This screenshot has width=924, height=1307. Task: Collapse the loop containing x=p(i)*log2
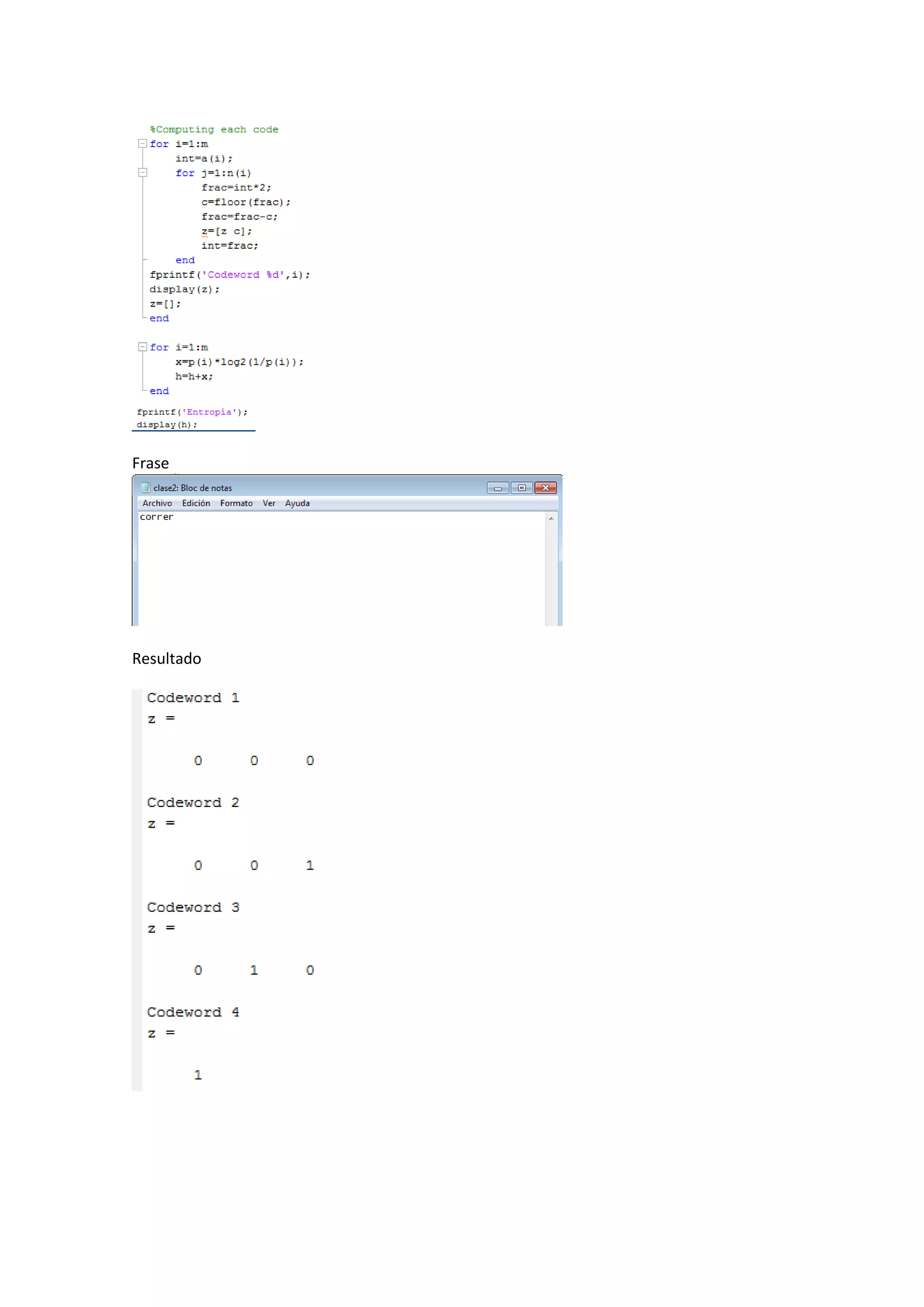click(143, 347)
